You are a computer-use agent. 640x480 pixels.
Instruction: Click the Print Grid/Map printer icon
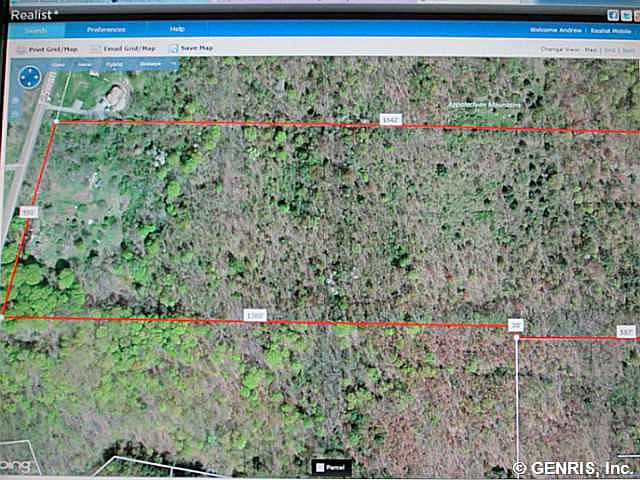click(x=21, y=48)
